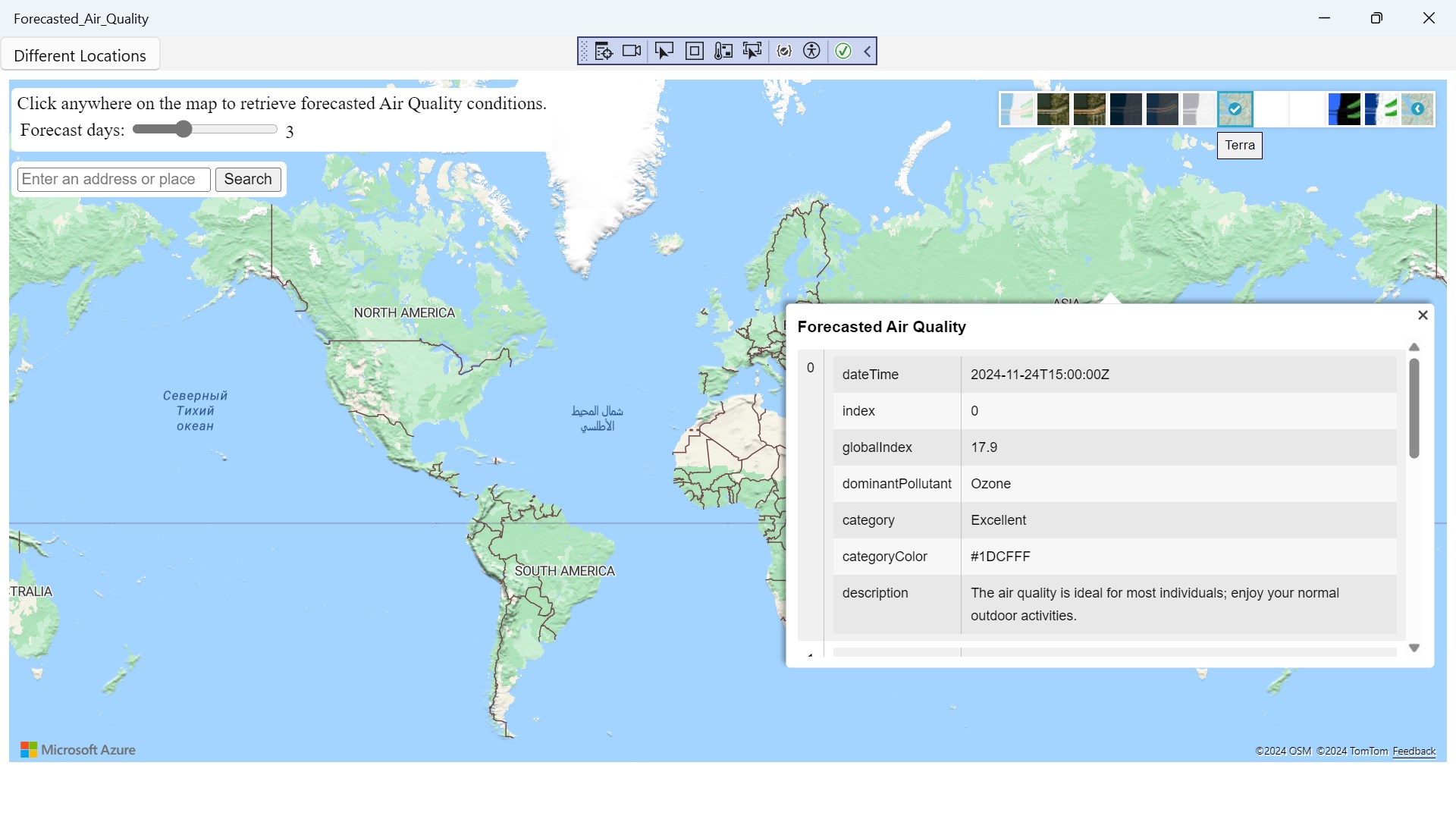Open the Different Locations tab
This screenshot has height=819, width=1456.
point(80,55)
